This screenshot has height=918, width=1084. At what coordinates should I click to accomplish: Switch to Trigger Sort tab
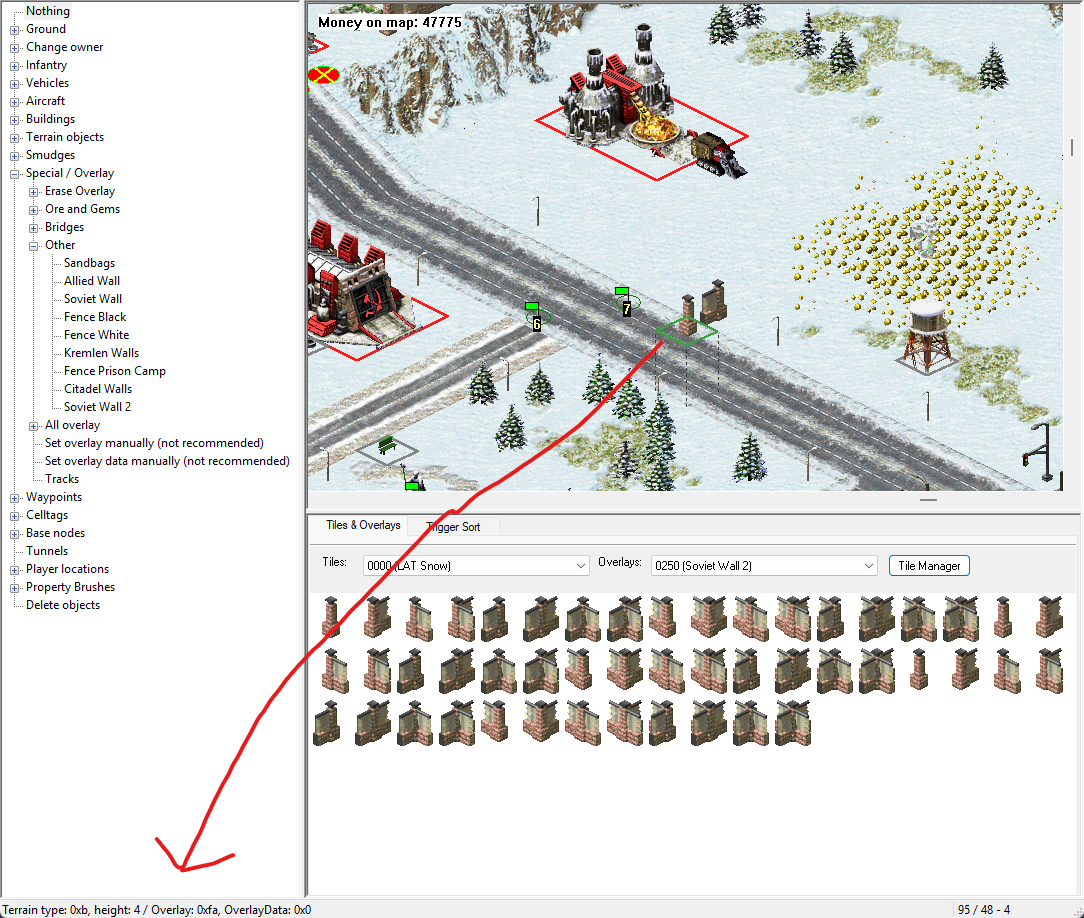[454, 527]
